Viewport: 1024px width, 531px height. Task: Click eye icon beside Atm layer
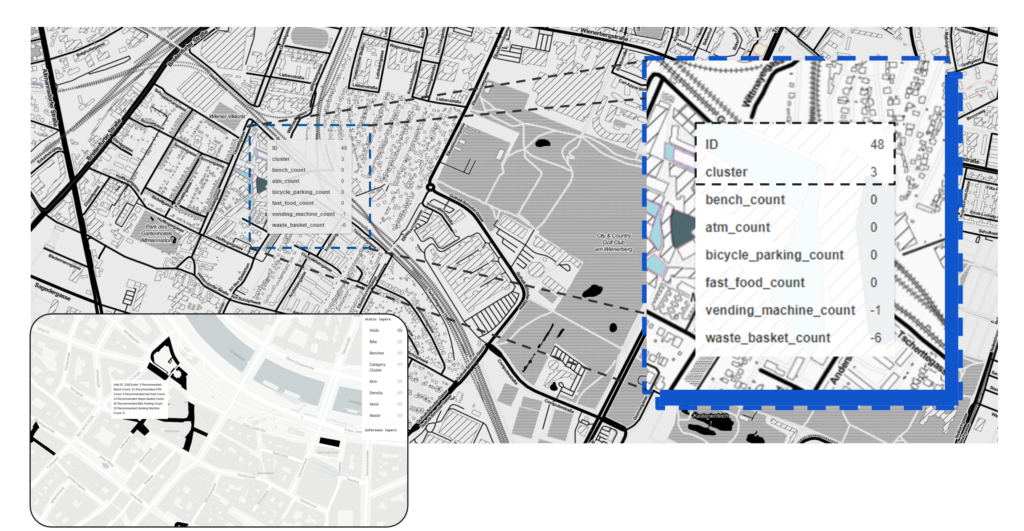pyautogui.click(x=399, y=381)
